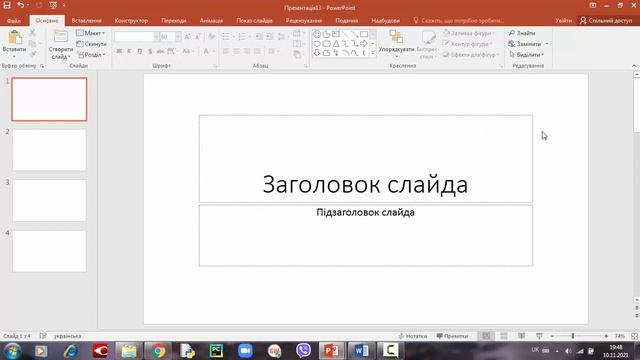Screen dimensions: 640x360
Task: Clear all text formatting icon
Action: click(211, 37)
